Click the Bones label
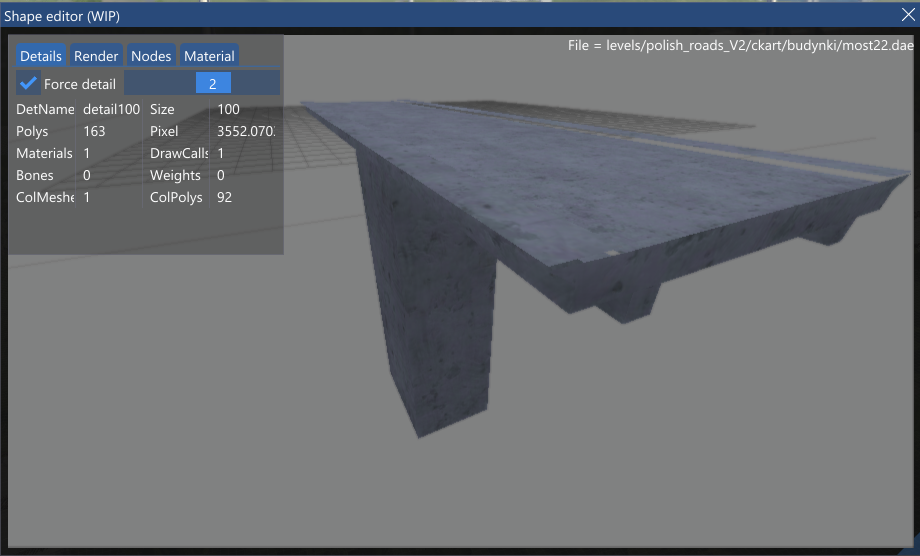Viewport: 920px width, 556px height. coord(35,175)
